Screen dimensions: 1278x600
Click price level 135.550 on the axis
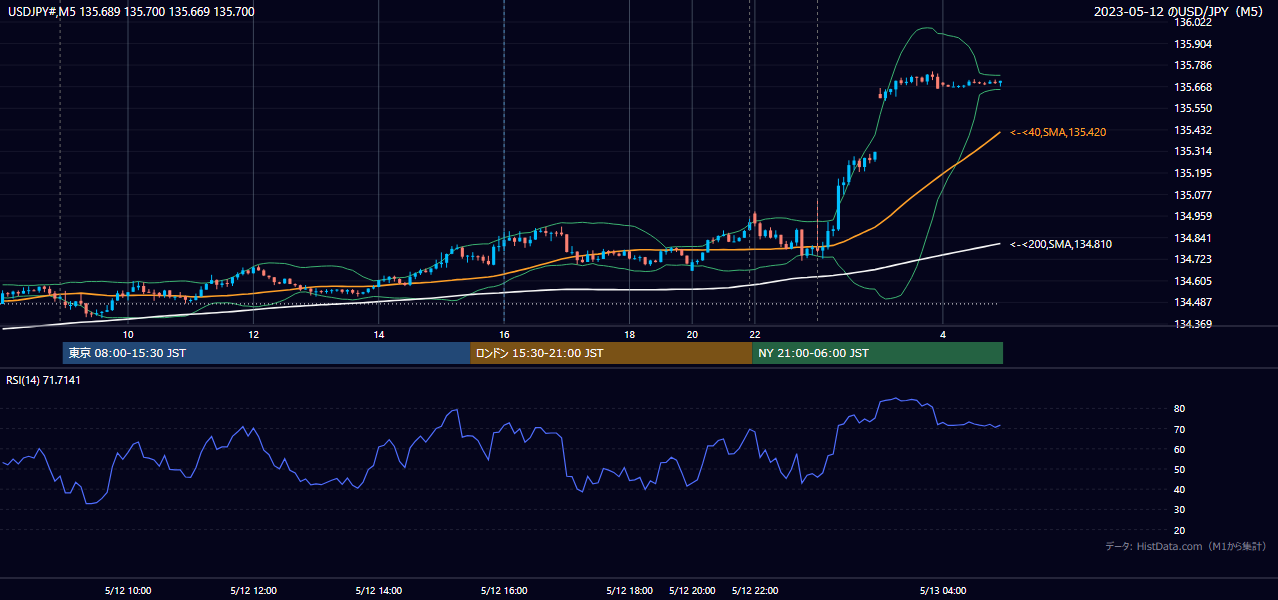click(x=1193, y=108)
